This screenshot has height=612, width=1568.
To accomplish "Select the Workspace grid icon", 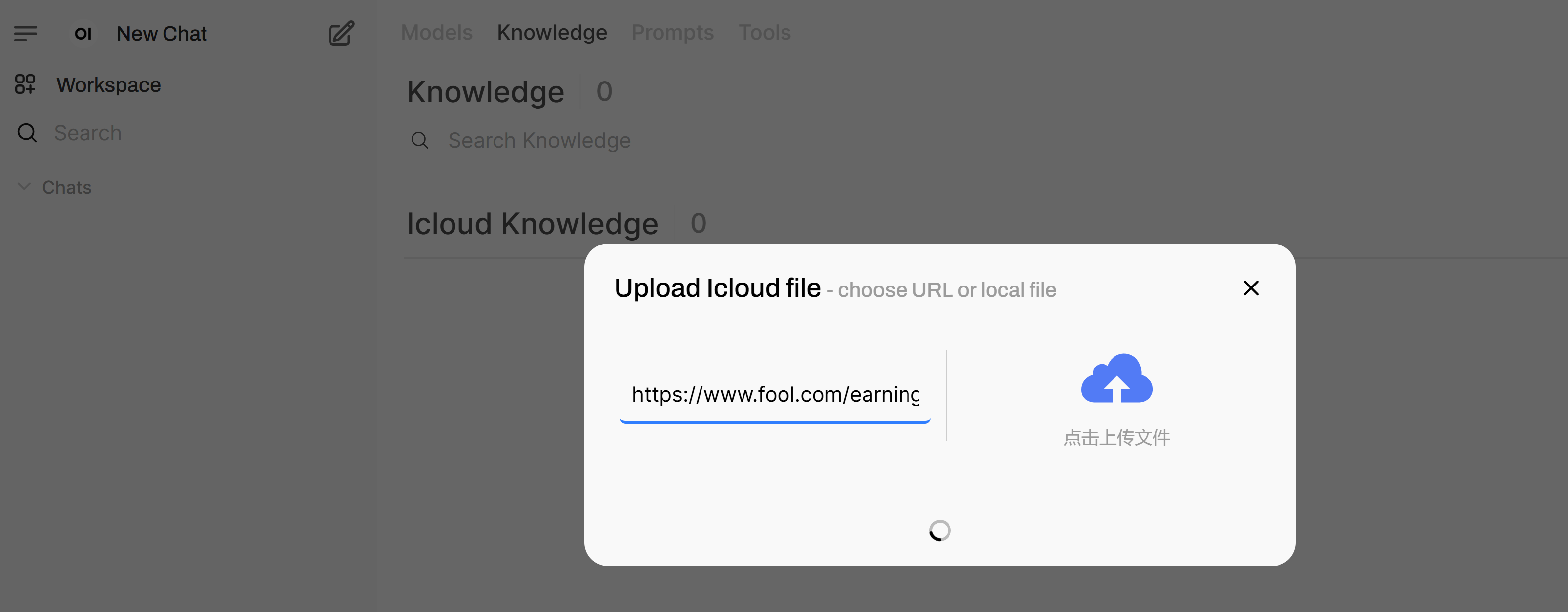I will 26,84.
